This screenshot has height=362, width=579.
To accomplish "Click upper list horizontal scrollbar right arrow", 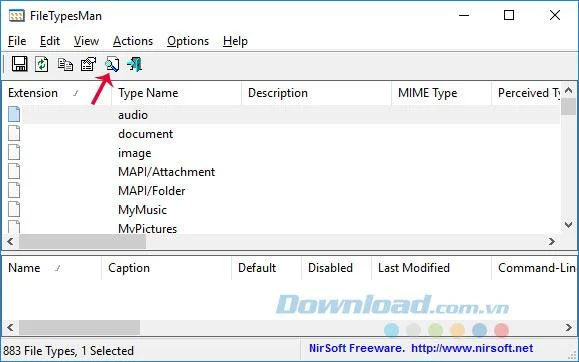I will click(x=552, y=242).
